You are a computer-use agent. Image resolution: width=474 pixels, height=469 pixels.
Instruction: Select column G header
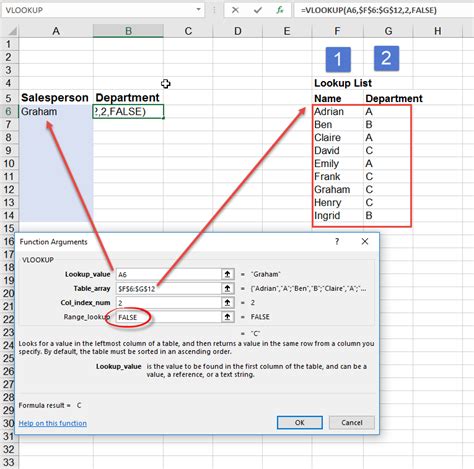(x=388, y=31)
